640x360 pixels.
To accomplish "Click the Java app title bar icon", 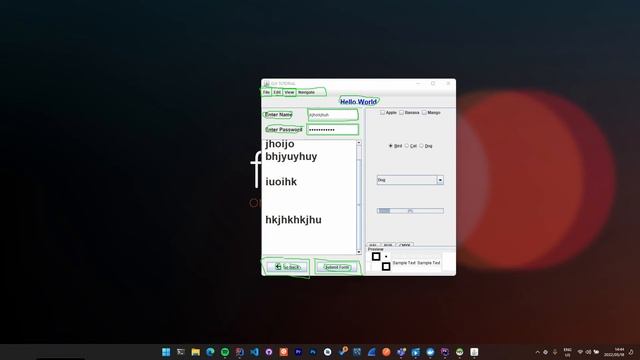I will pos(267,83).
